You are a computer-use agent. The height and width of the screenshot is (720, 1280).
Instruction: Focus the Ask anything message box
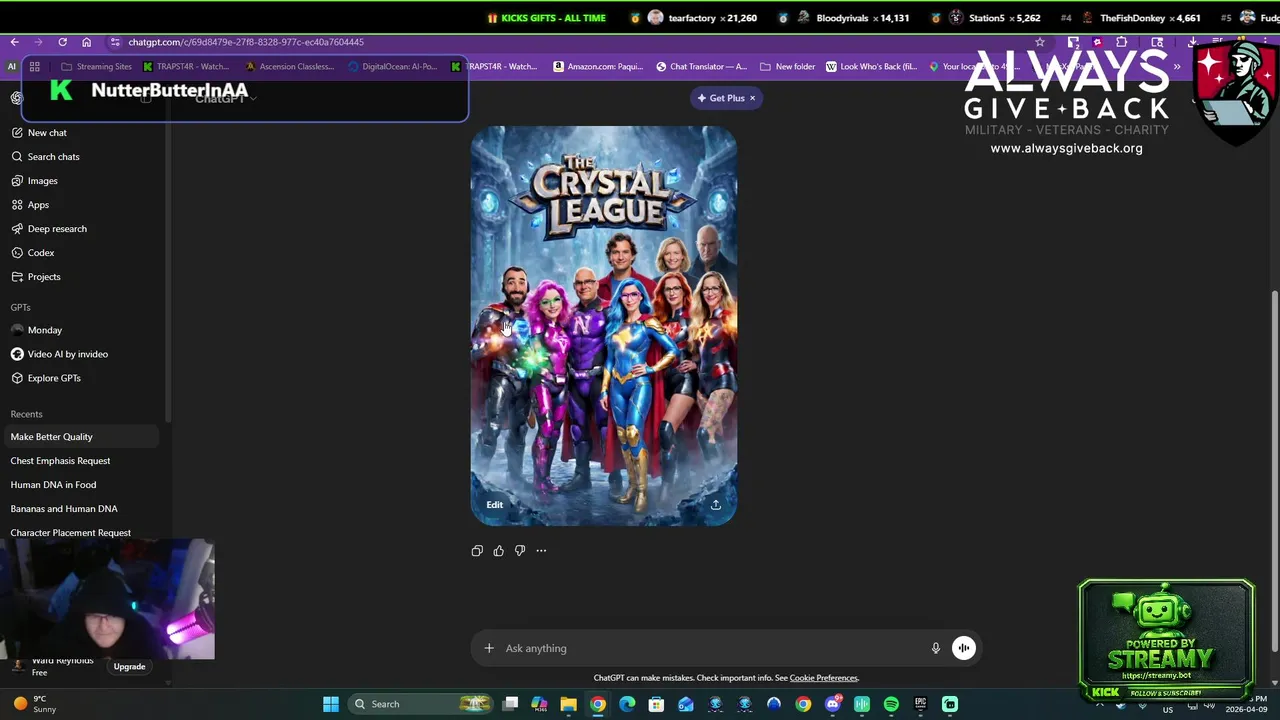tap(712, 648)
